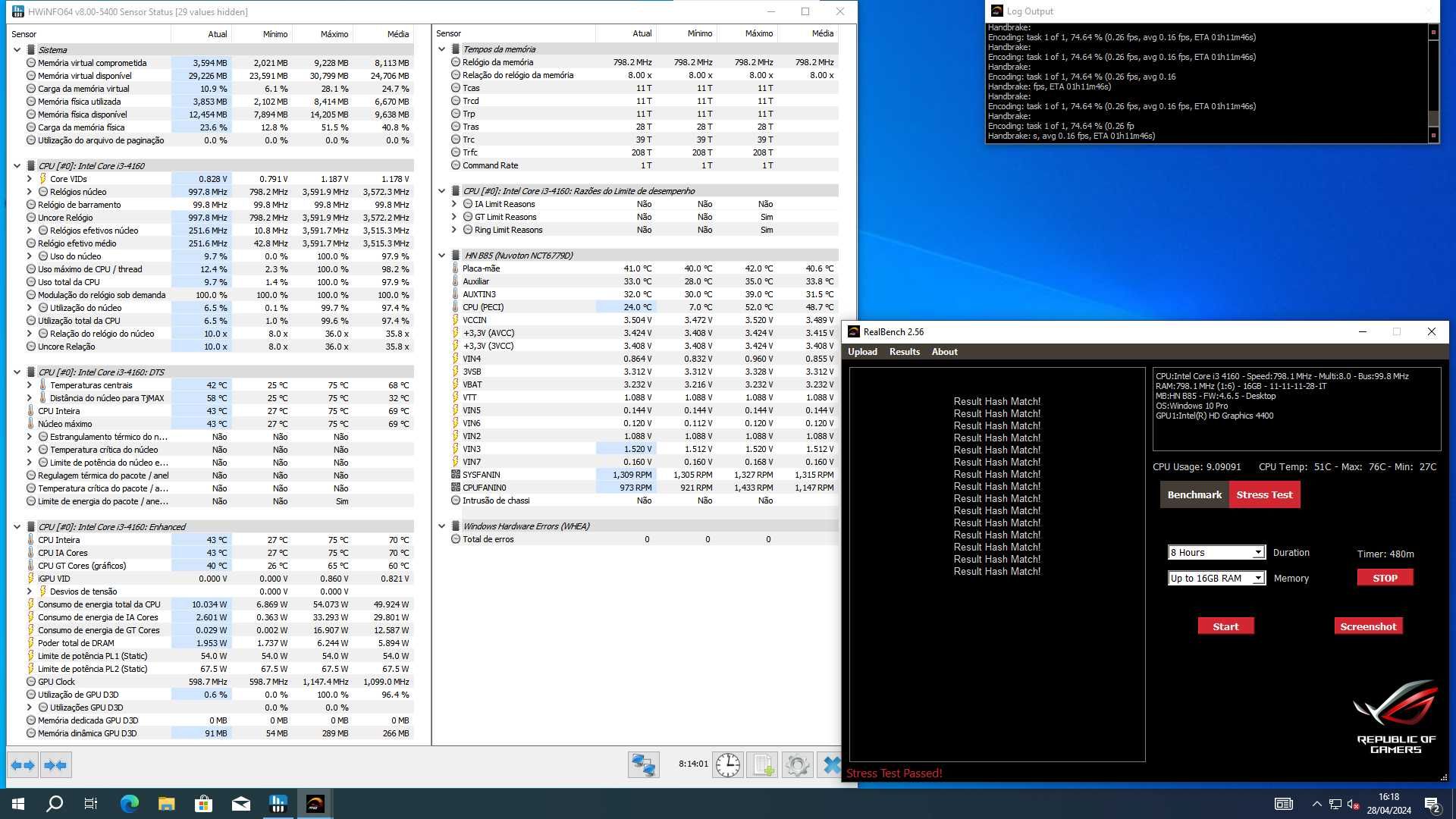Click the ROG Republic of Gamers logo

click(x=1395, y=717)
